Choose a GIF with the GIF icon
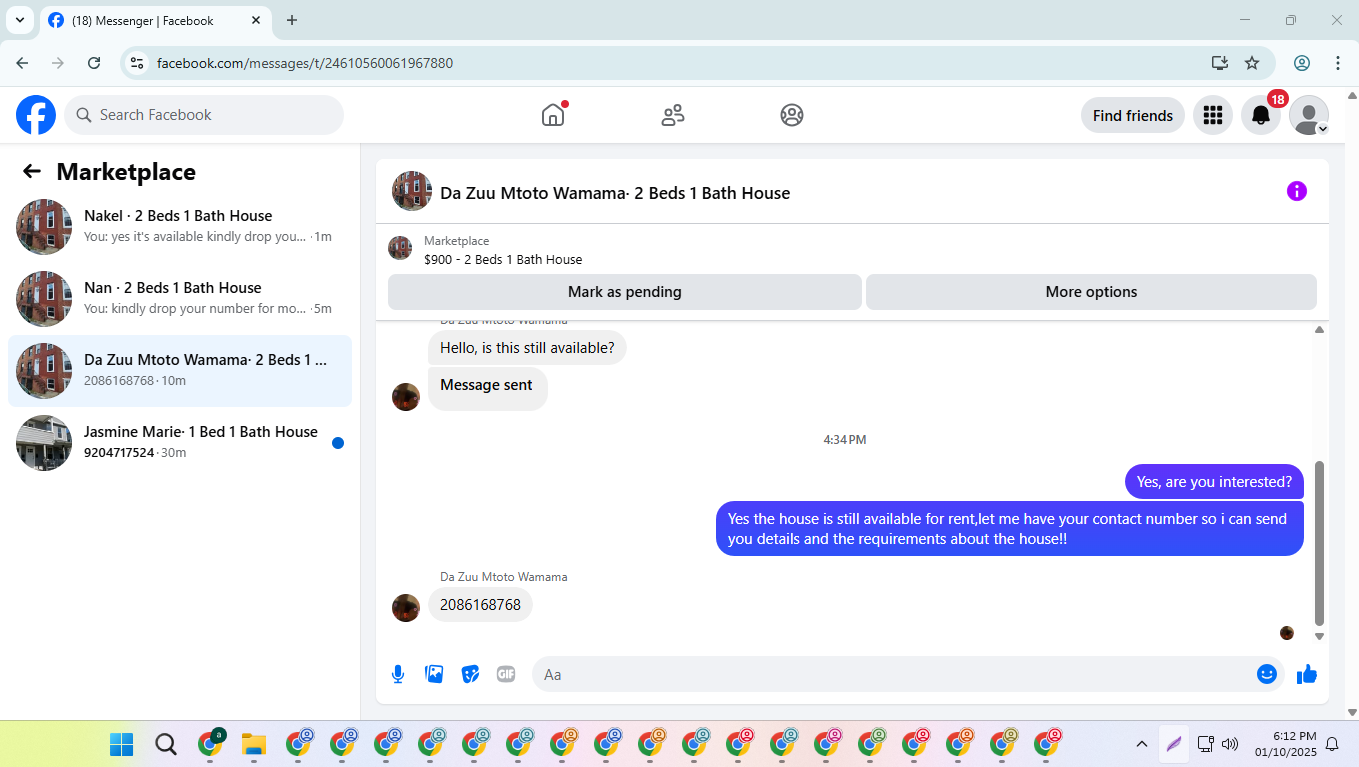 [x=506, y=674]
